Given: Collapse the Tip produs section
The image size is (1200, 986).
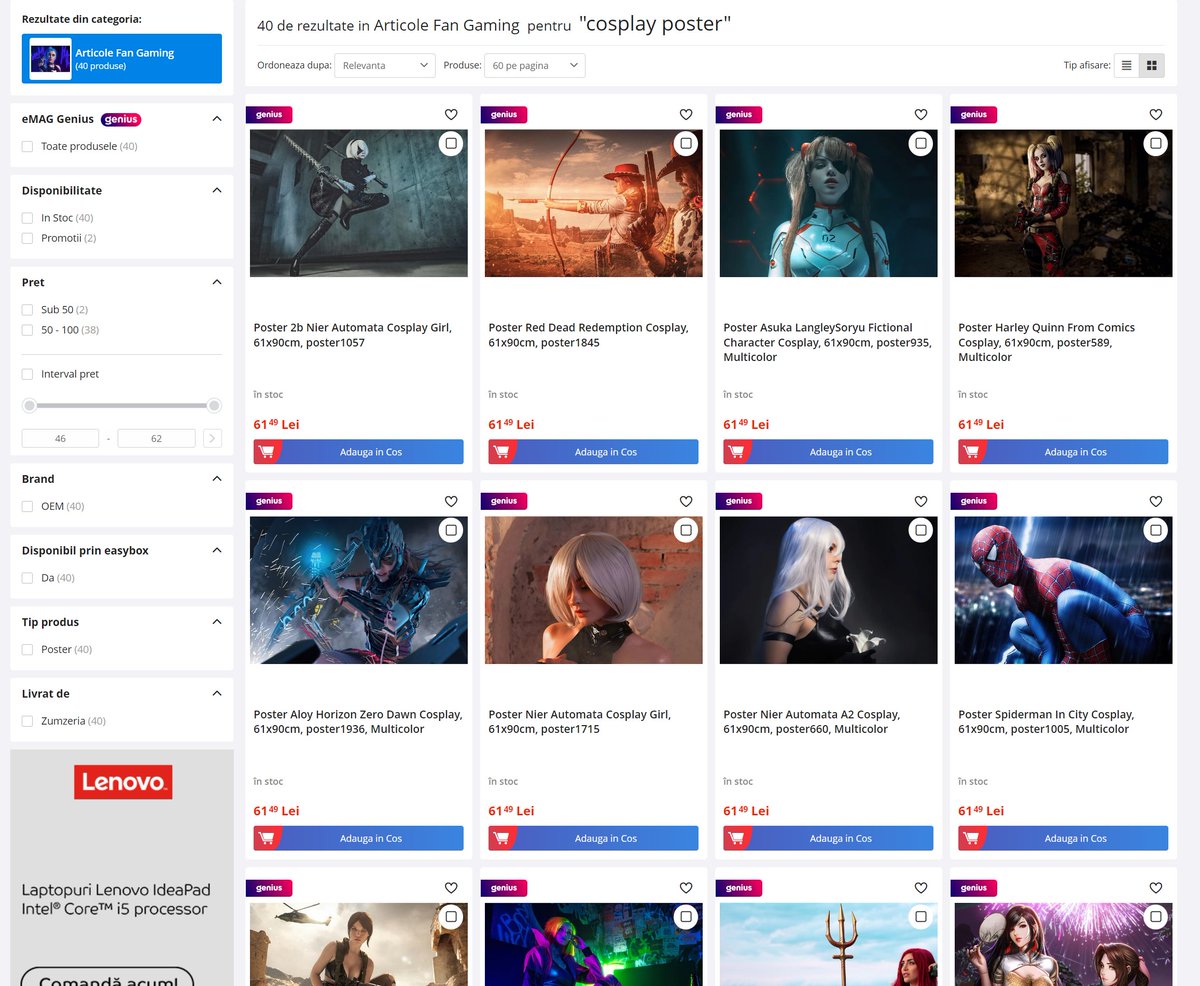Looking at the screenshot, I should click(x=217, y=622).
